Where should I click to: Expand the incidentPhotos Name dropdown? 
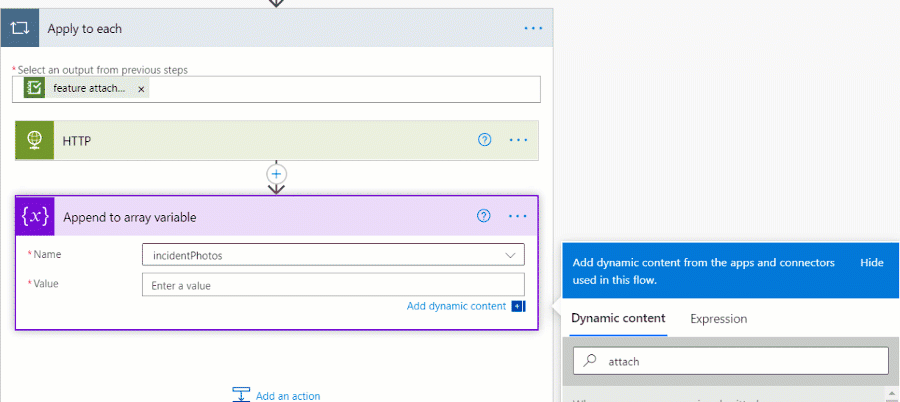click(x=513, y=256)
